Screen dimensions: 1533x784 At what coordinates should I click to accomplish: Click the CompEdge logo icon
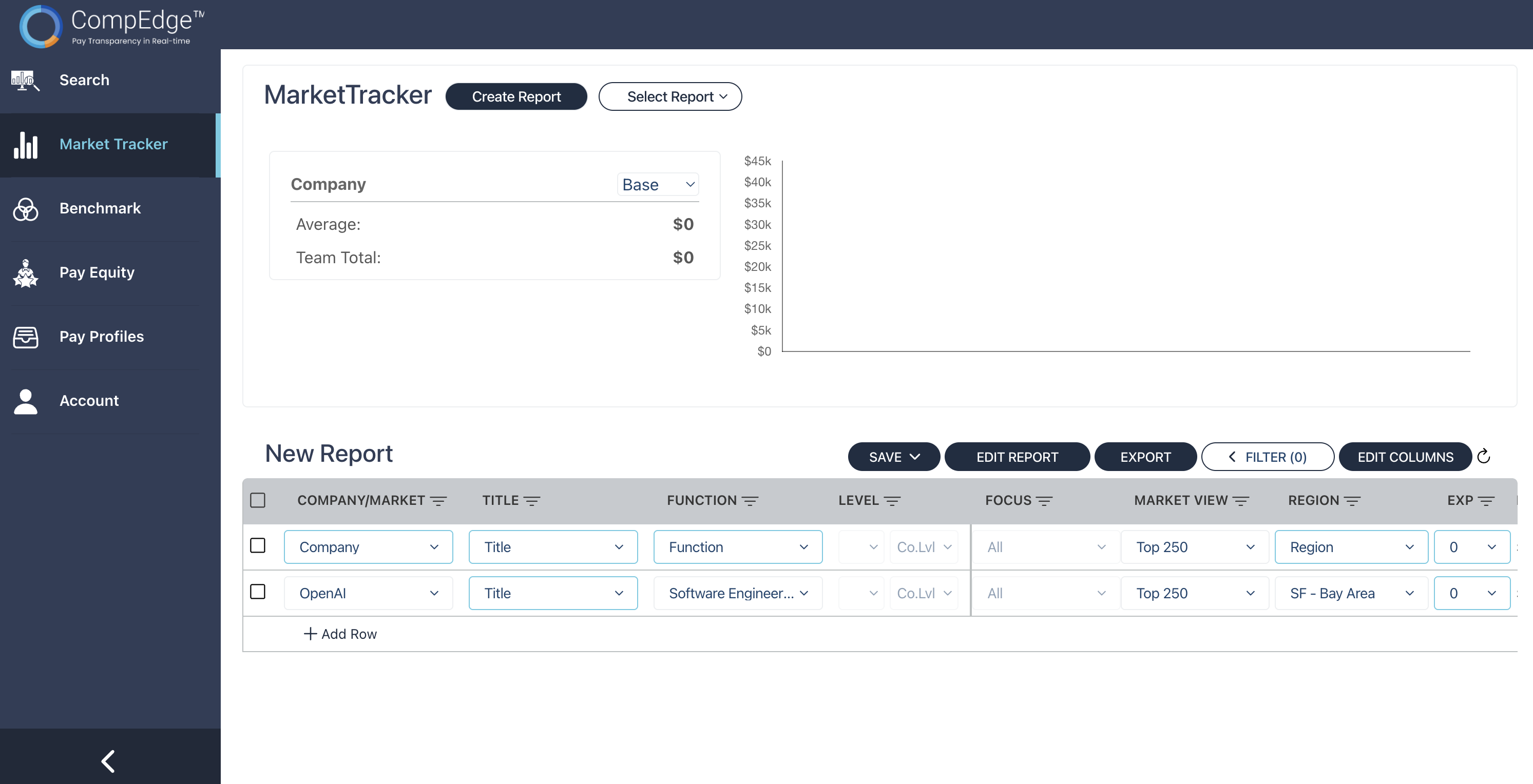tap(41, 26)
